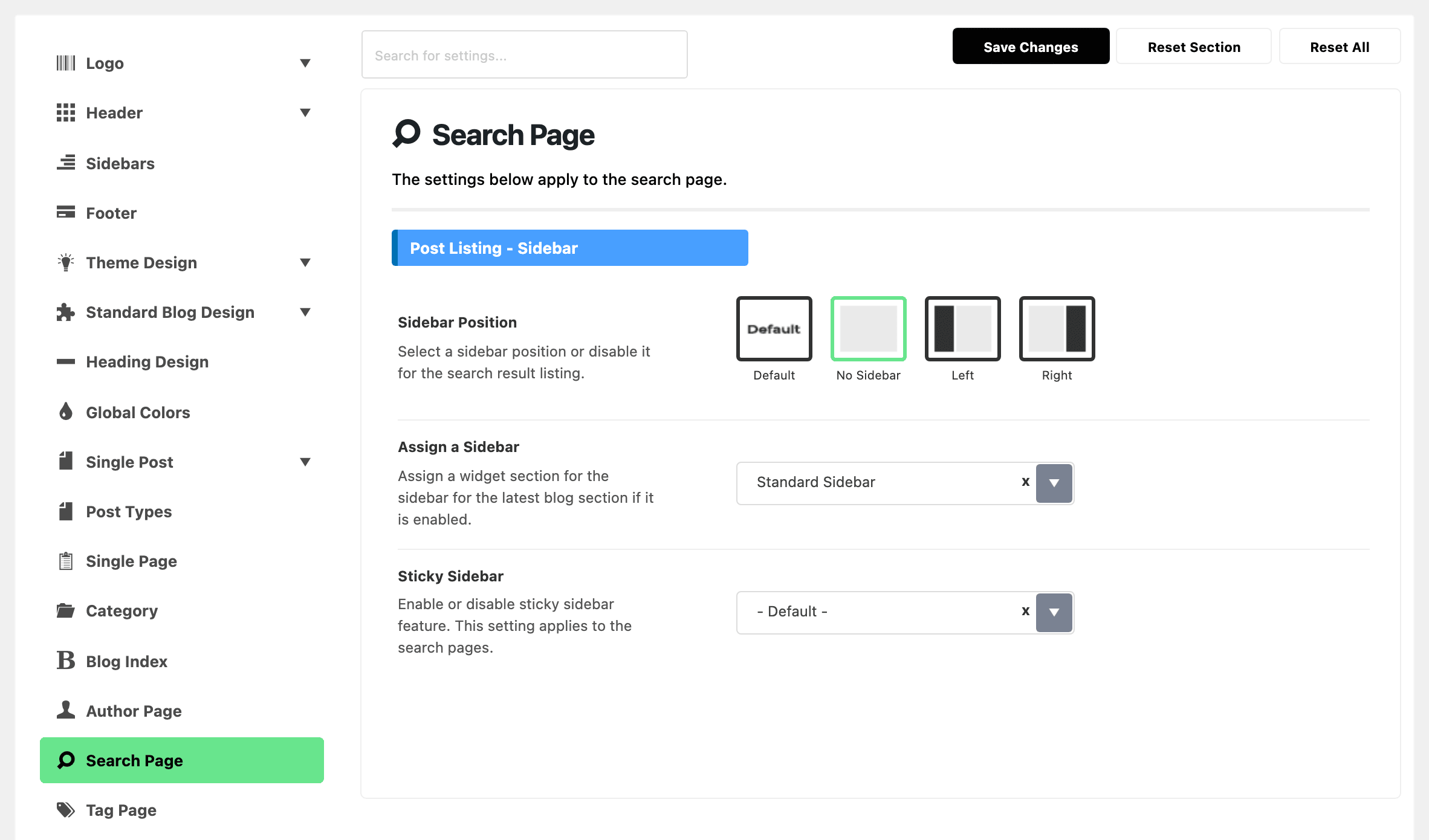Click the Header grid icon

[66, 112]
